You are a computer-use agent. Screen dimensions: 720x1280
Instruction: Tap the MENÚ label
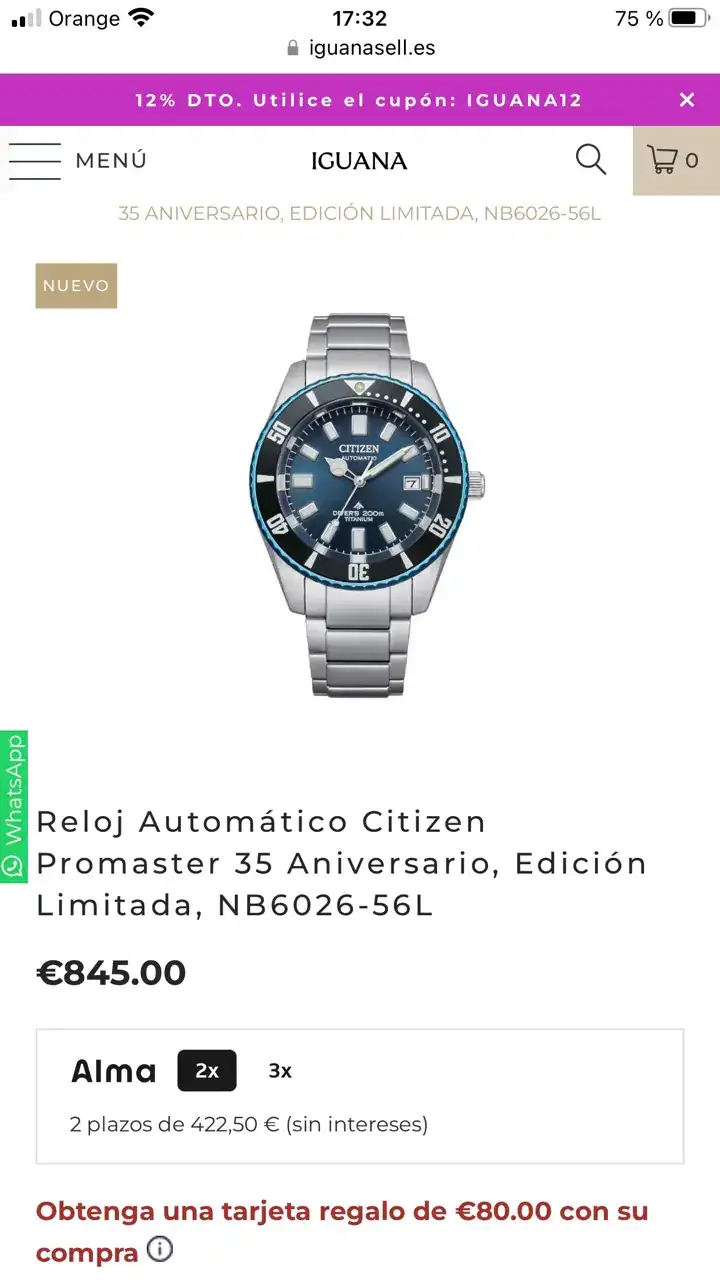[111, 160]
